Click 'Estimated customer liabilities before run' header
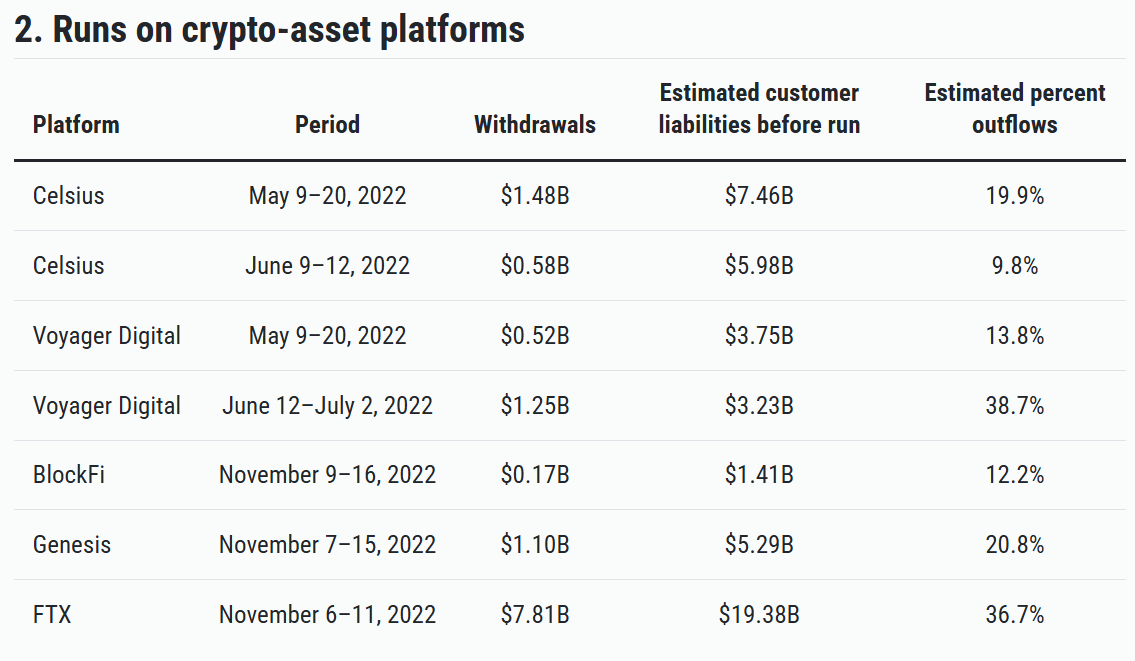Viewport: 1135px width, 661px height. point(759,109)
